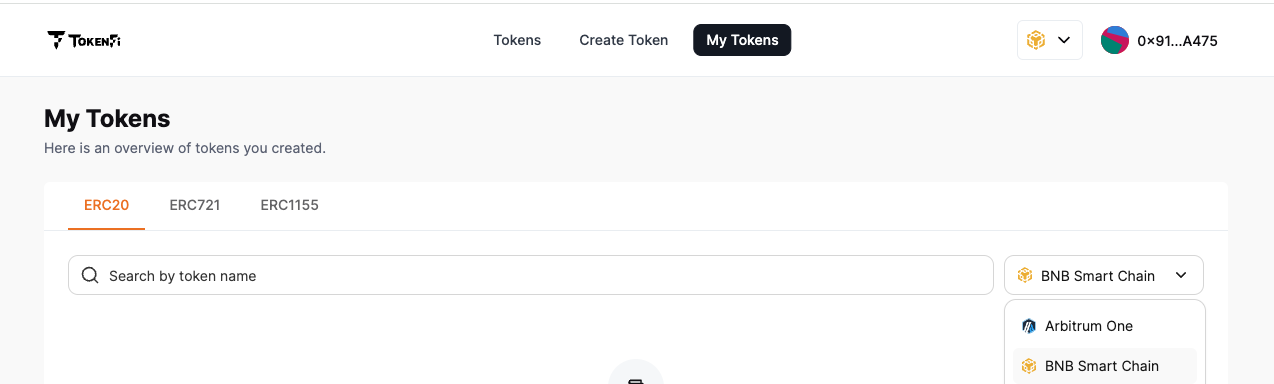Collapse the BNB Smart Chain filter dropdown
Viewport: 1274px width, 384px height.
(1104, 275)
